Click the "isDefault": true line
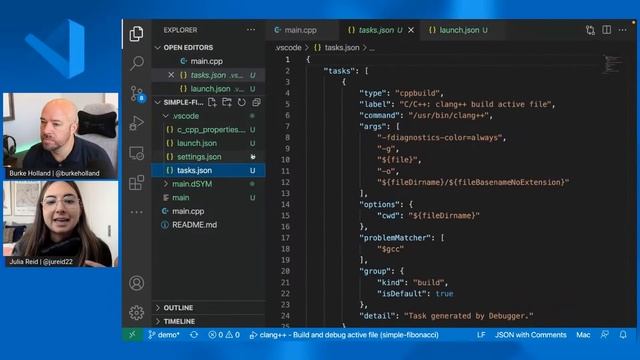The image size is (640, 360). [415, 293]
